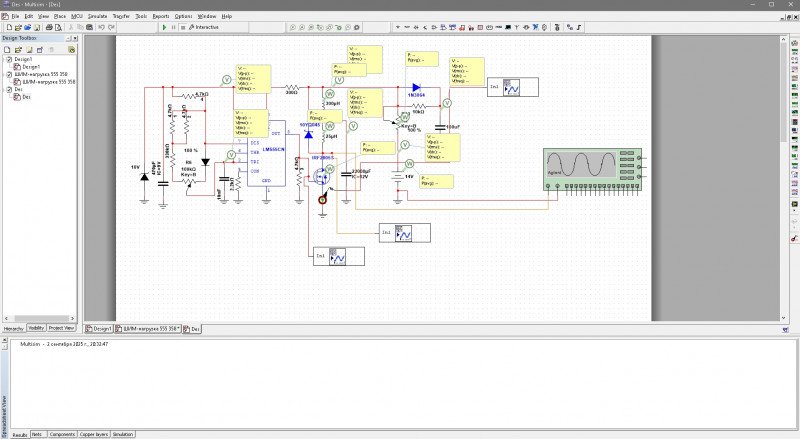Select Des schematic child in Design Toolbox
Image resolution: width=800 pixels, height=439 pixels.
coord(27,97)
